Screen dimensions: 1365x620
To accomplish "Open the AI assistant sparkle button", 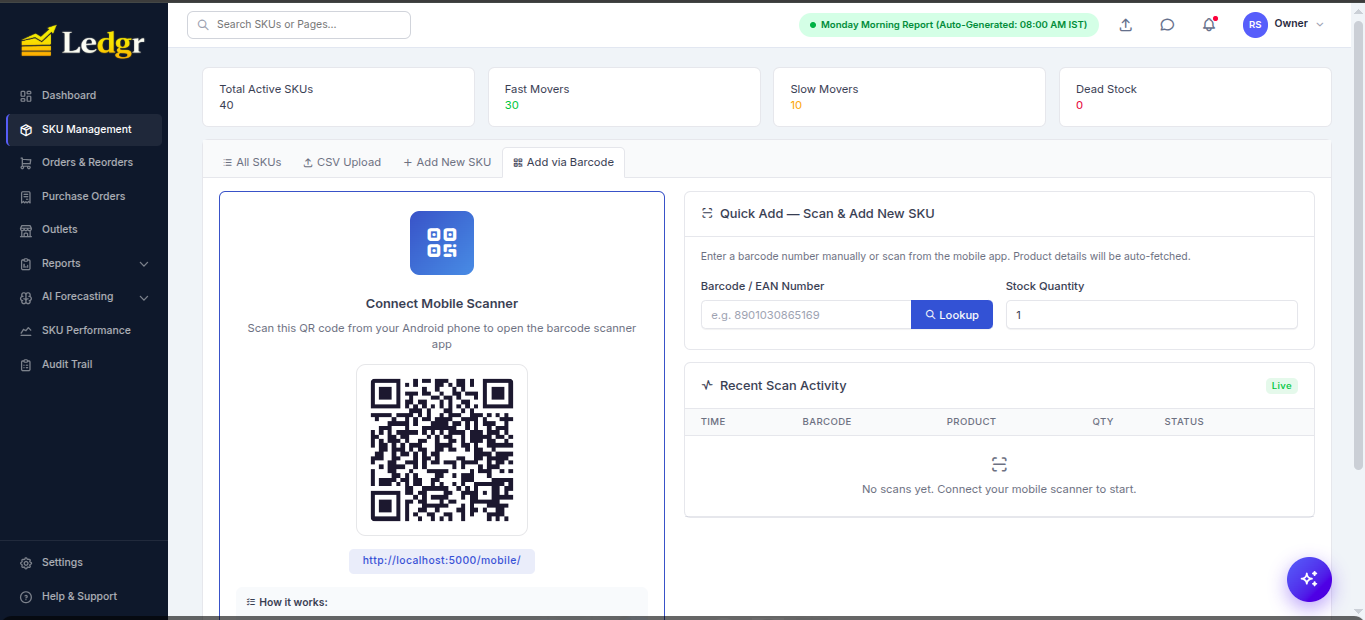I will (1309, 579).
